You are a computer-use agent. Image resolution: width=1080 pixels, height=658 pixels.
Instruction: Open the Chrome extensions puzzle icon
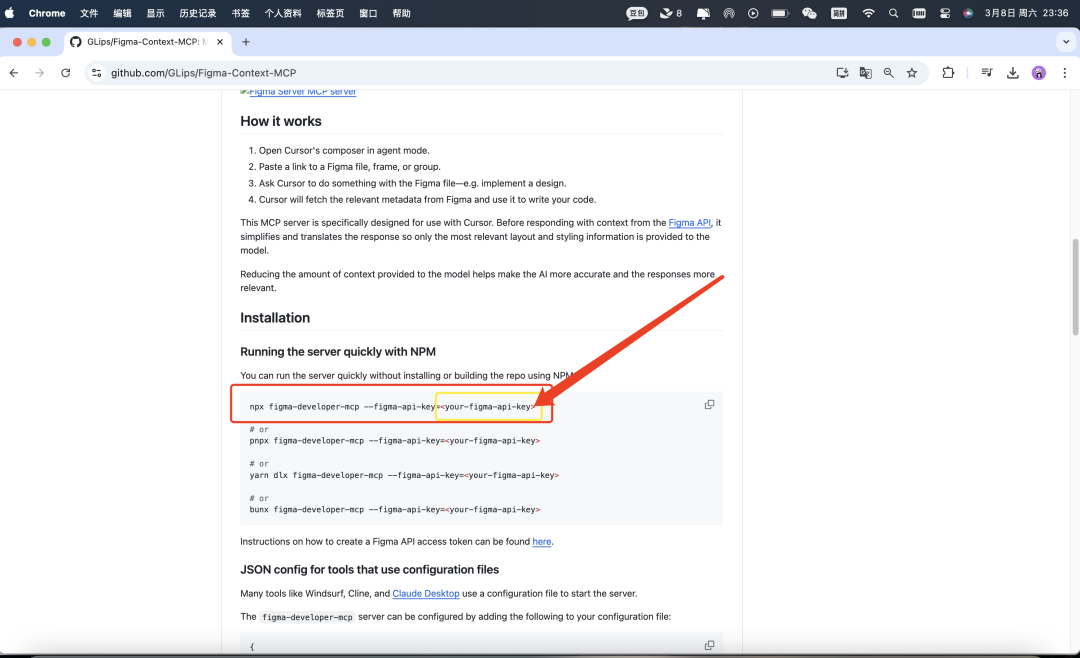948,73
